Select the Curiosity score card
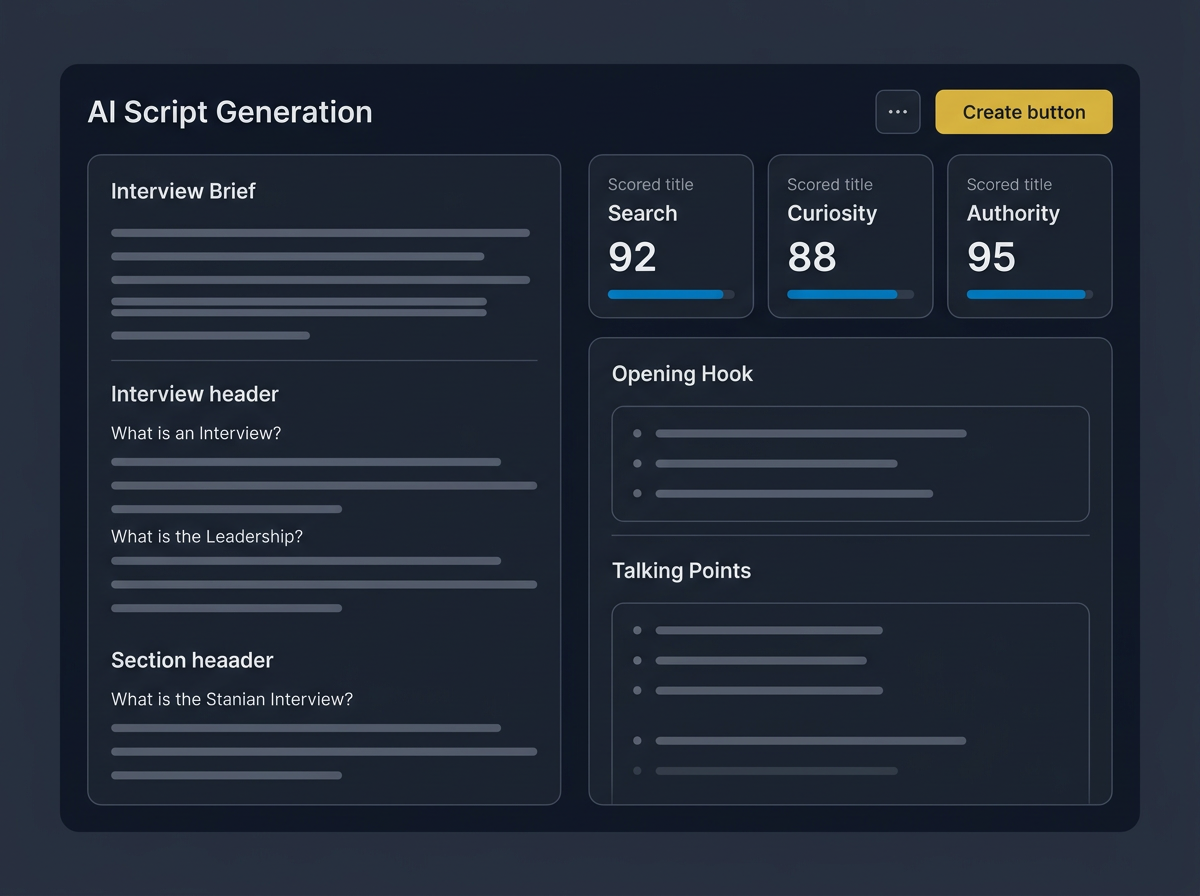 point(850,236)
